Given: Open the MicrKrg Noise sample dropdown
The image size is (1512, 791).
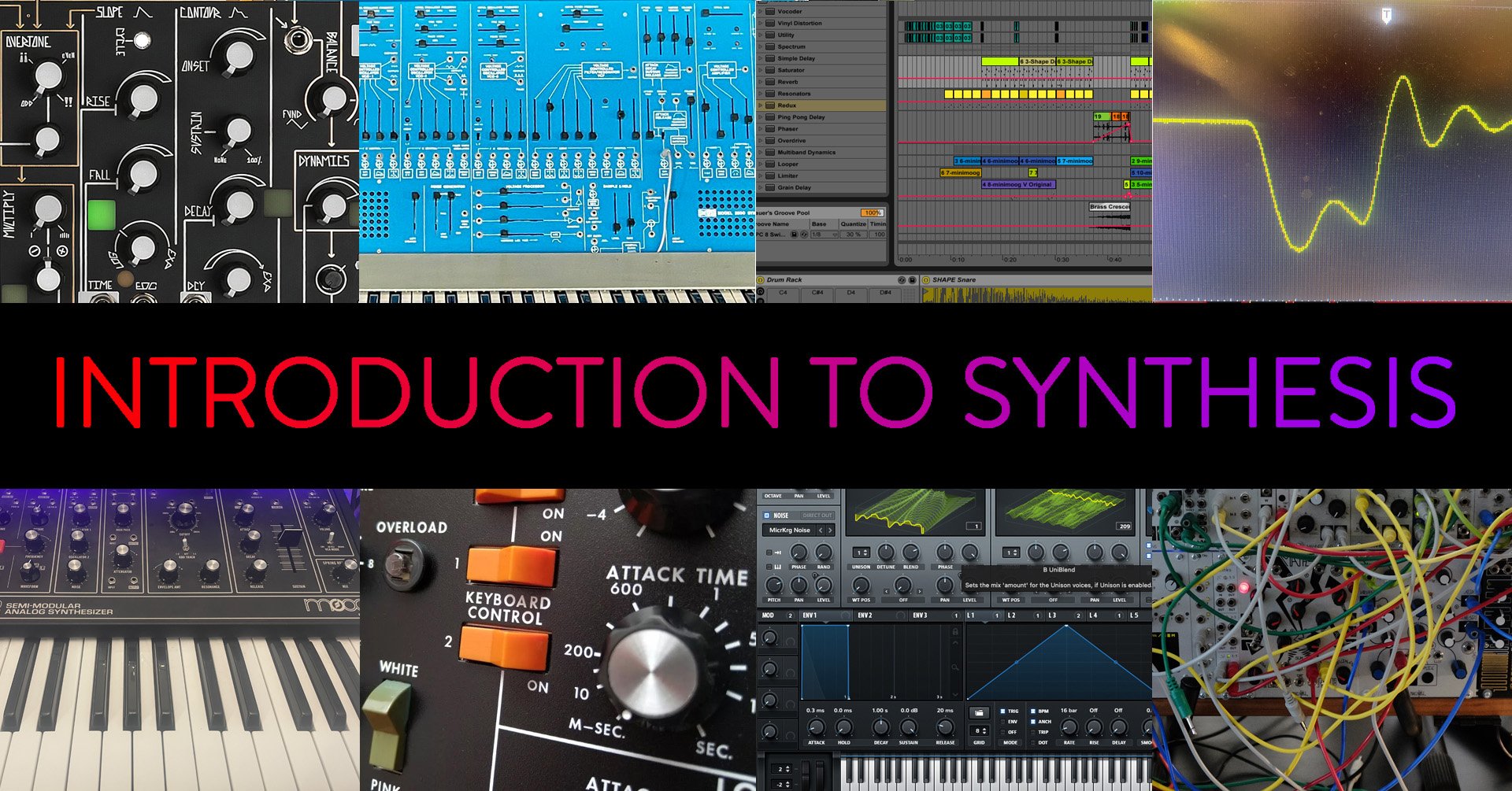Looking at the screenshot, I should tap(790, 530).
